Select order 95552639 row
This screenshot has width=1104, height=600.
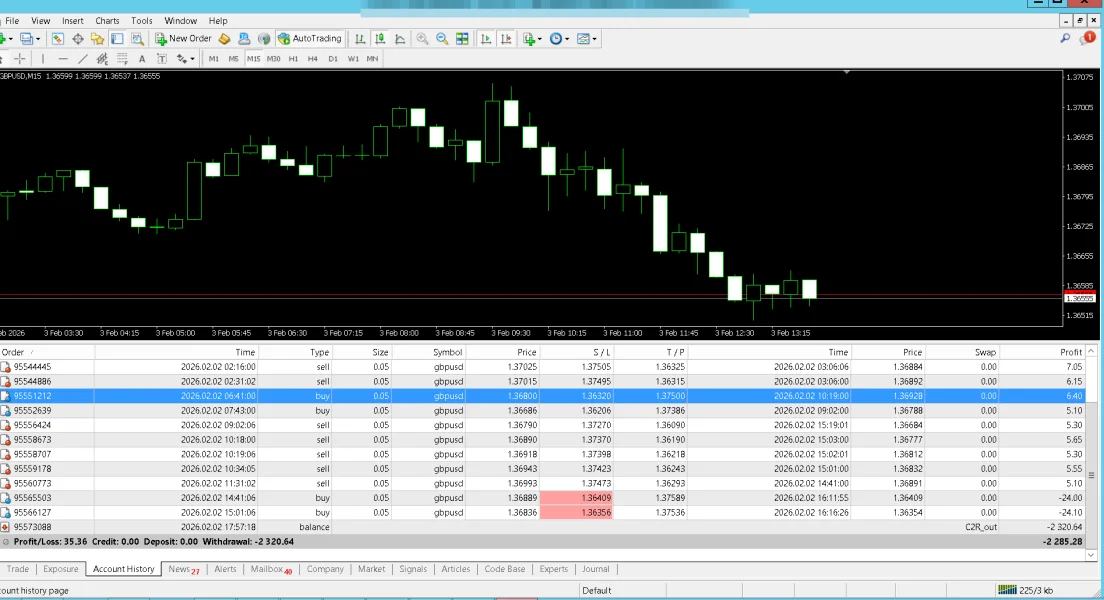pyautogui.click(x=37, y=410)
